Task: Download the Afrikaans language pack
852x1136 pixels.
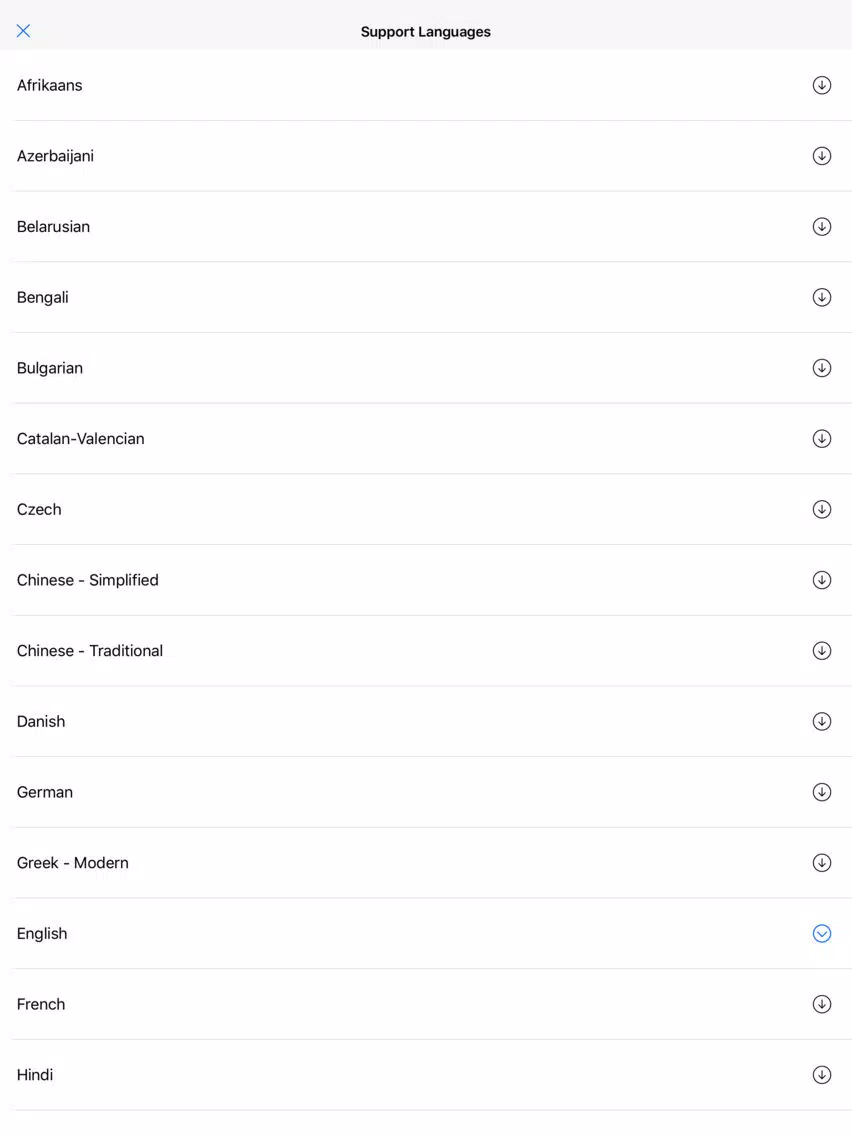Action: 822,85
